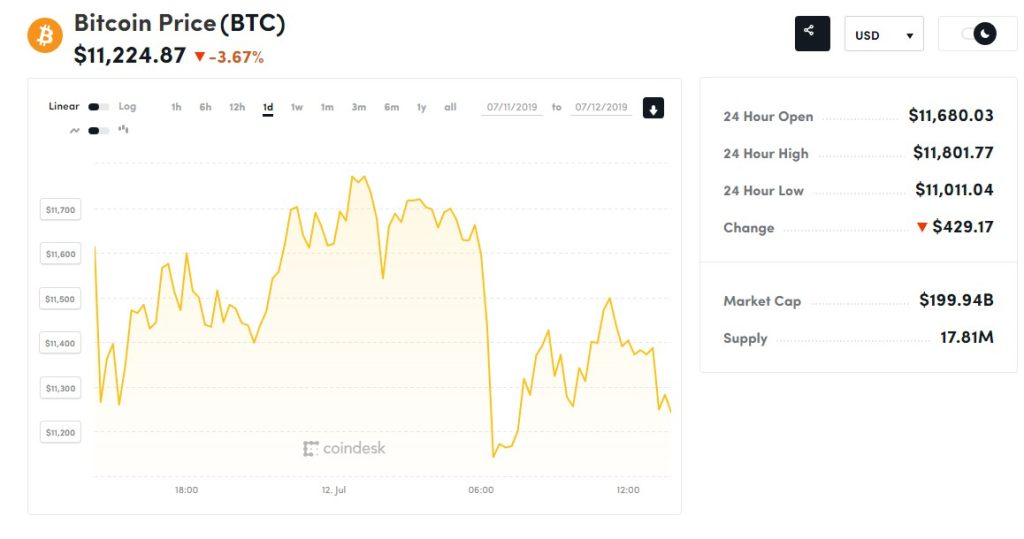Open the USD currency dropdown

pos(883,35)
